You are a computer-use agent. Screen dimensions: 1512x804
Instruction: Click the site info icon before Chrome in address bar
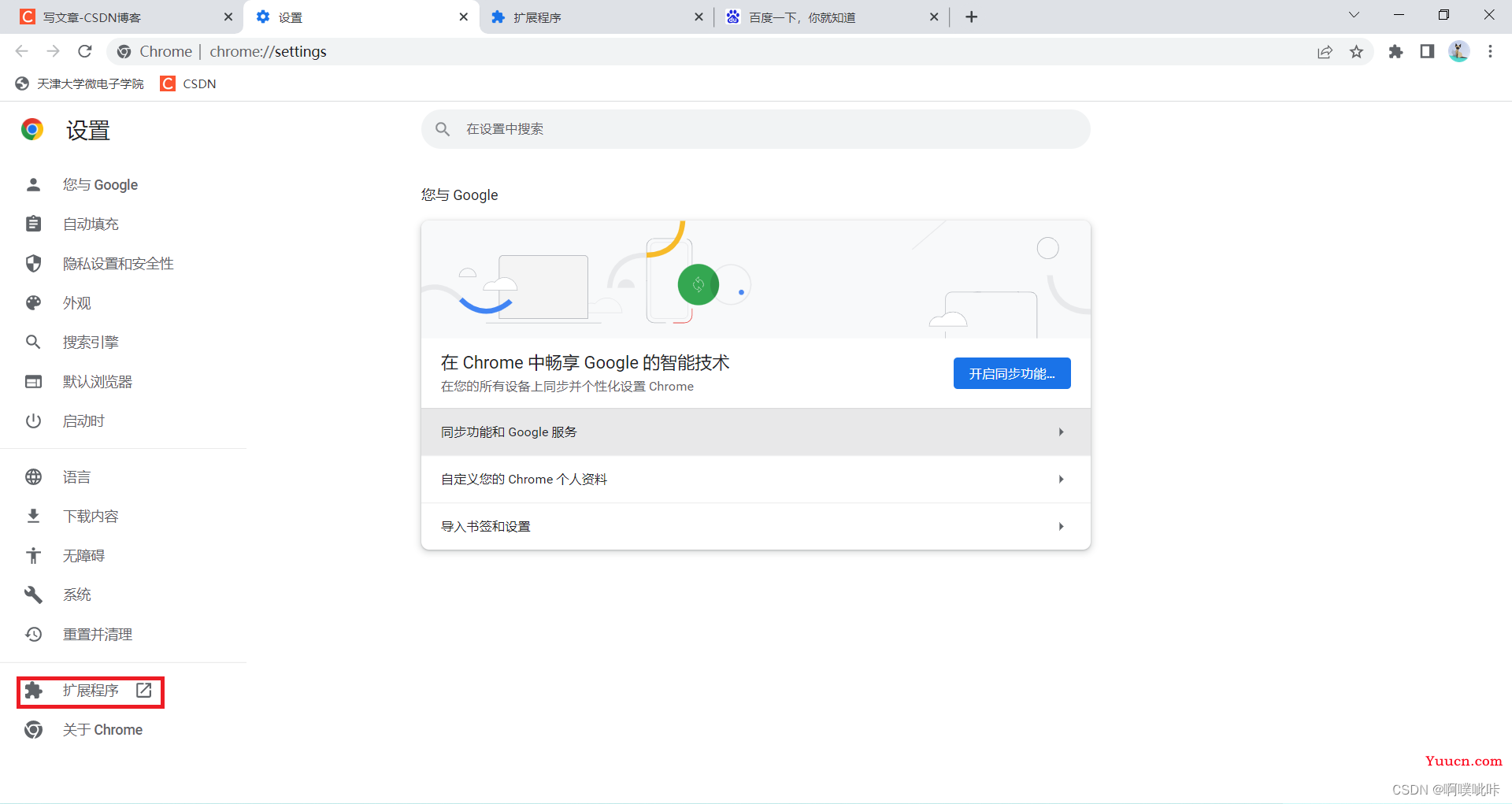pyautogui.click(x=124, y=52)
